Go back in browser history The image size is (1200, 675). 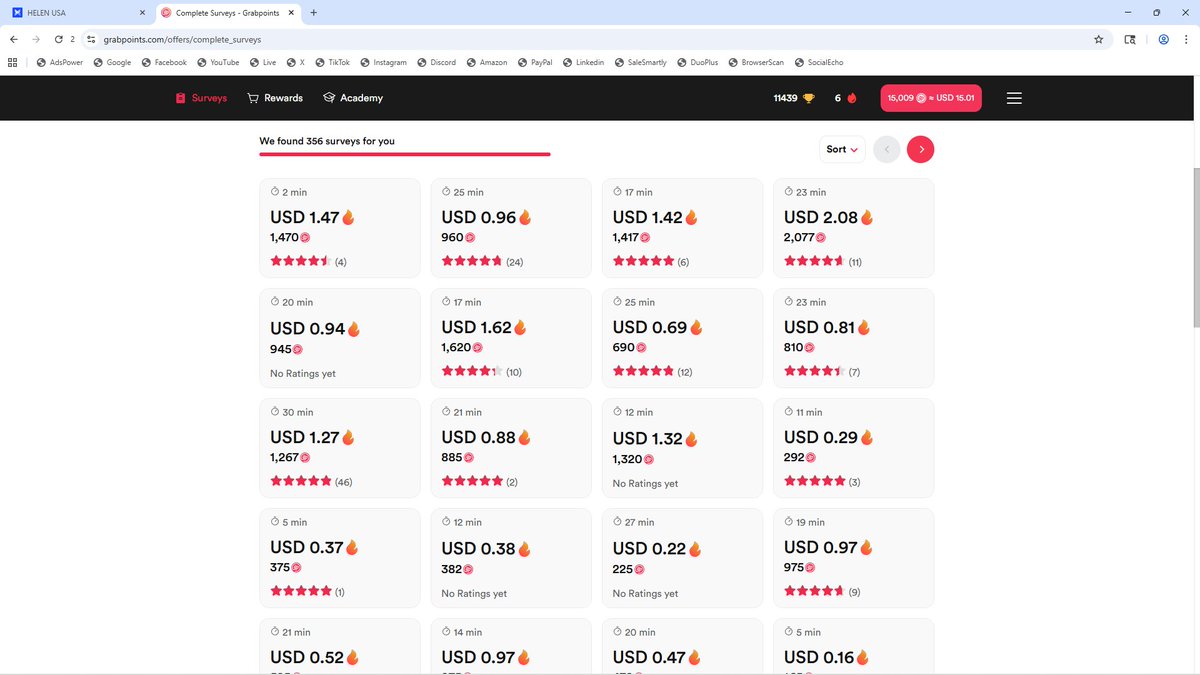[x=14, y=40]
